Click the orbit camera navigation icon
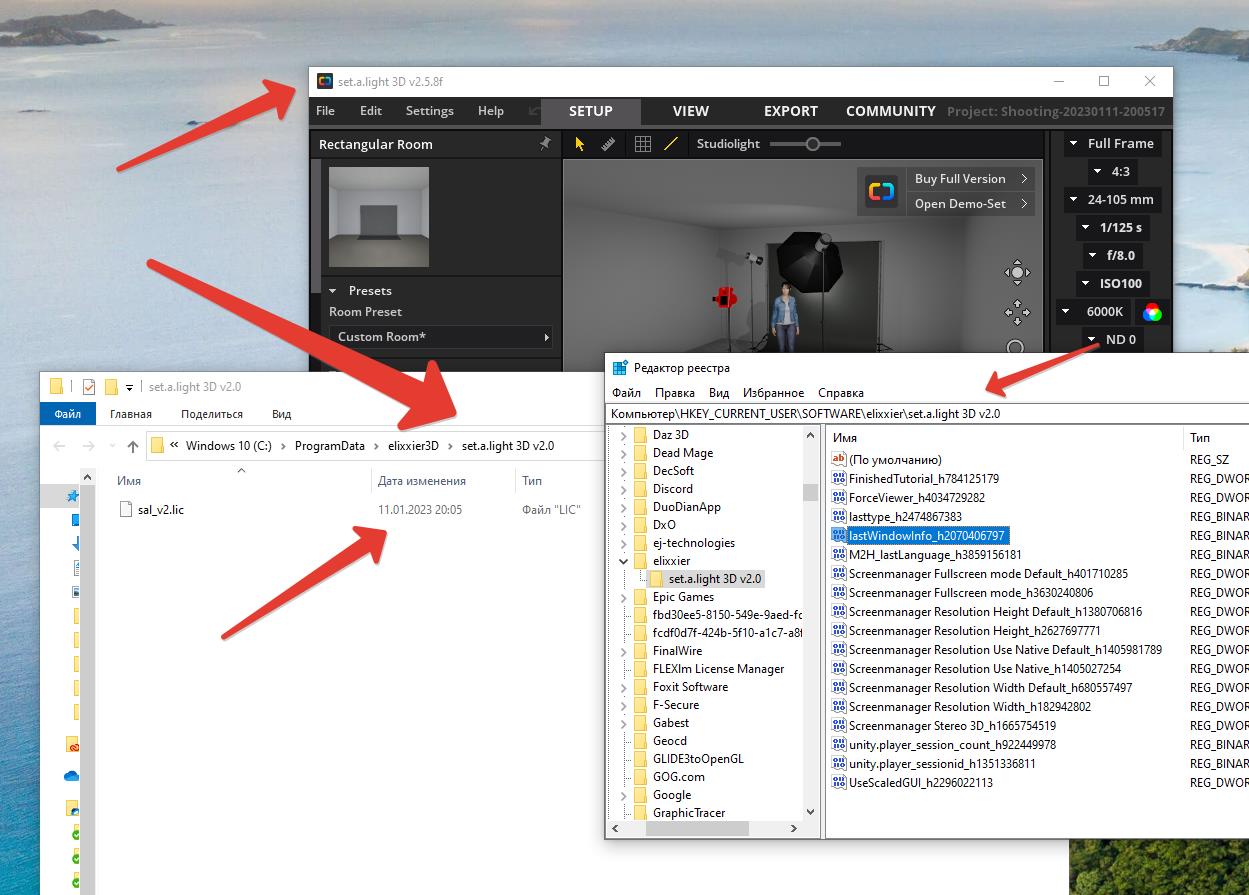1249x895 pixels. [1017, 272]
